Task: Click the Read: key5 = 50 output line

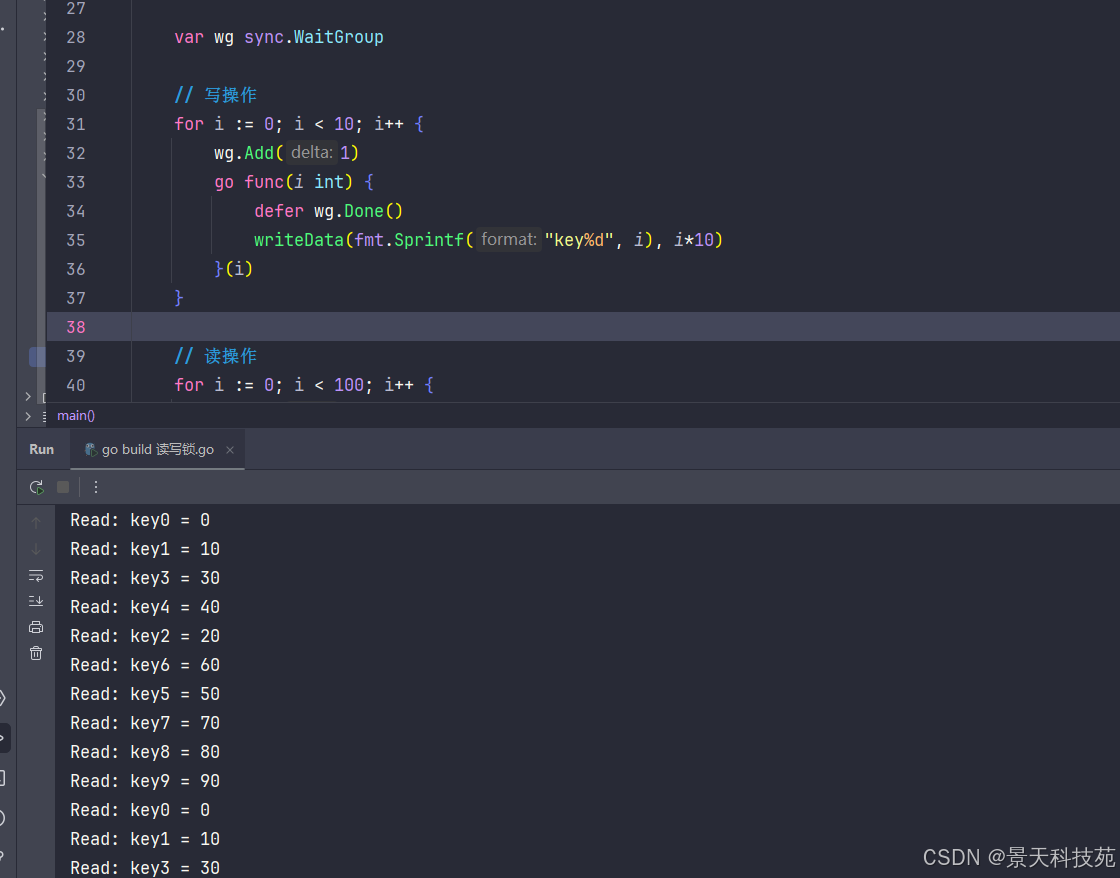Action: (x=145, y=694)
